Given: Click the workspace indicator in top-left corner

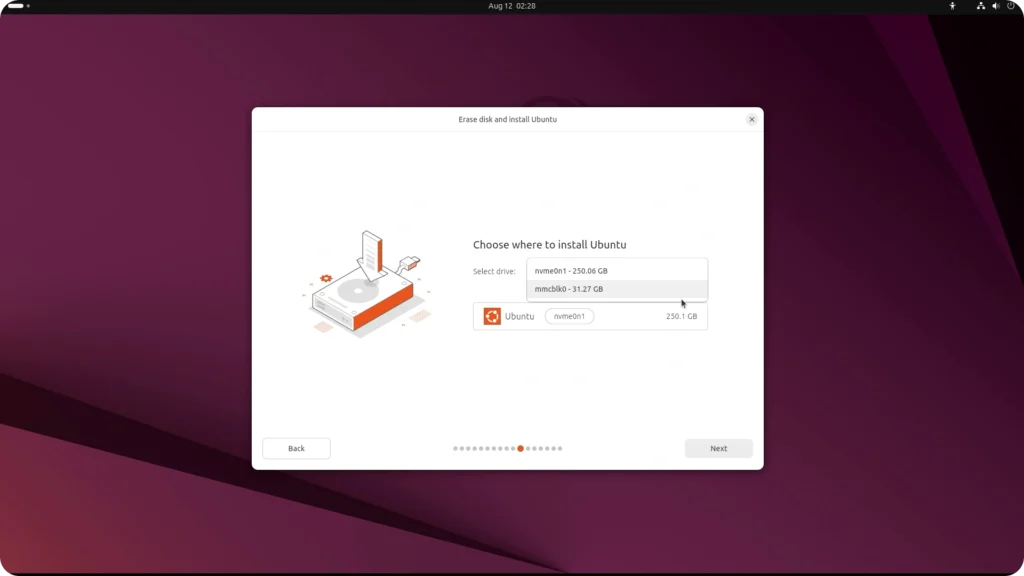Looking at the screenshot, I should 19,6.
